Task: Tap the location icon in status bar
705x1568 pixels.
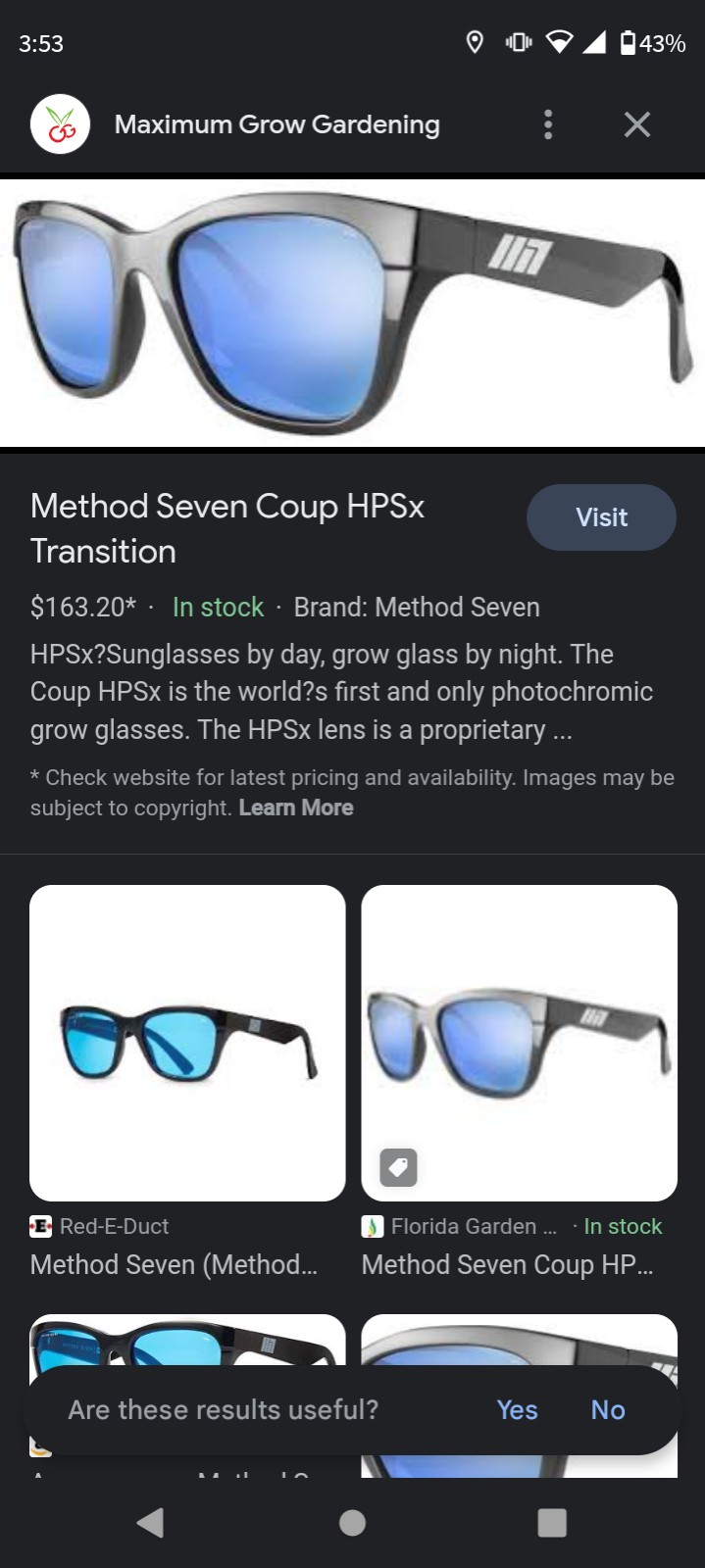Action: point(475,42)
